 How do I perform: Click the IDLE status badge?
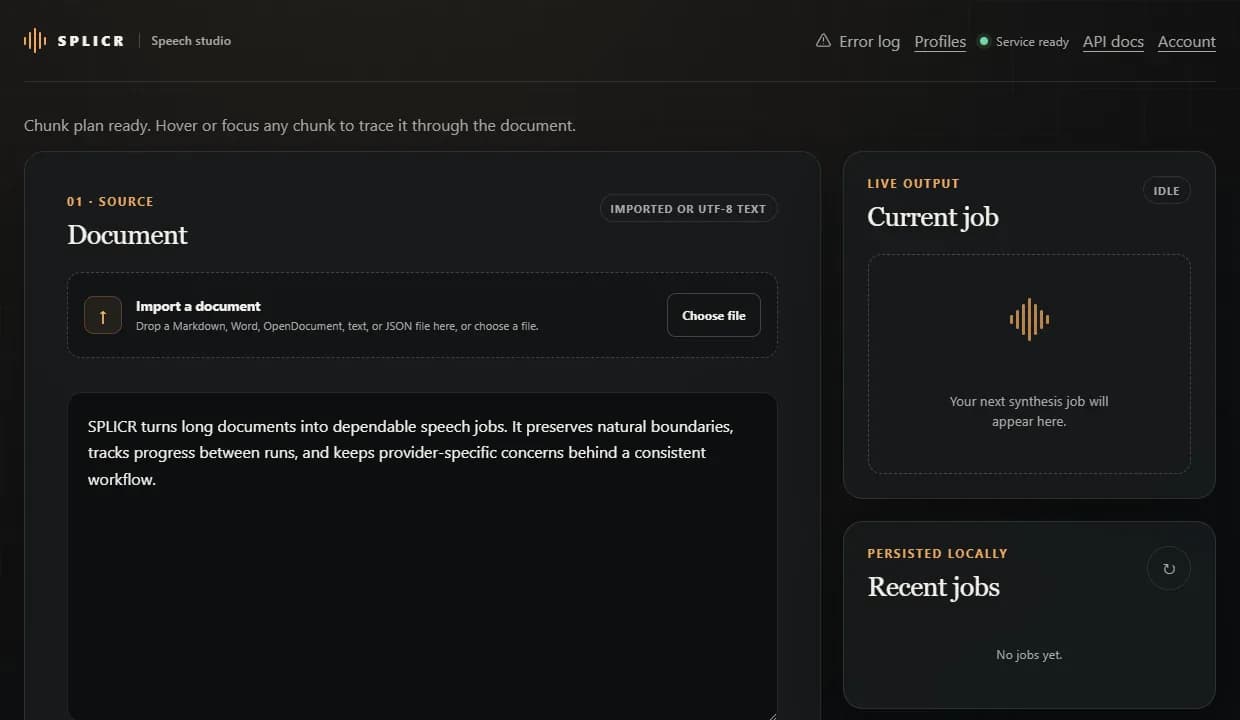point(1167,191)
